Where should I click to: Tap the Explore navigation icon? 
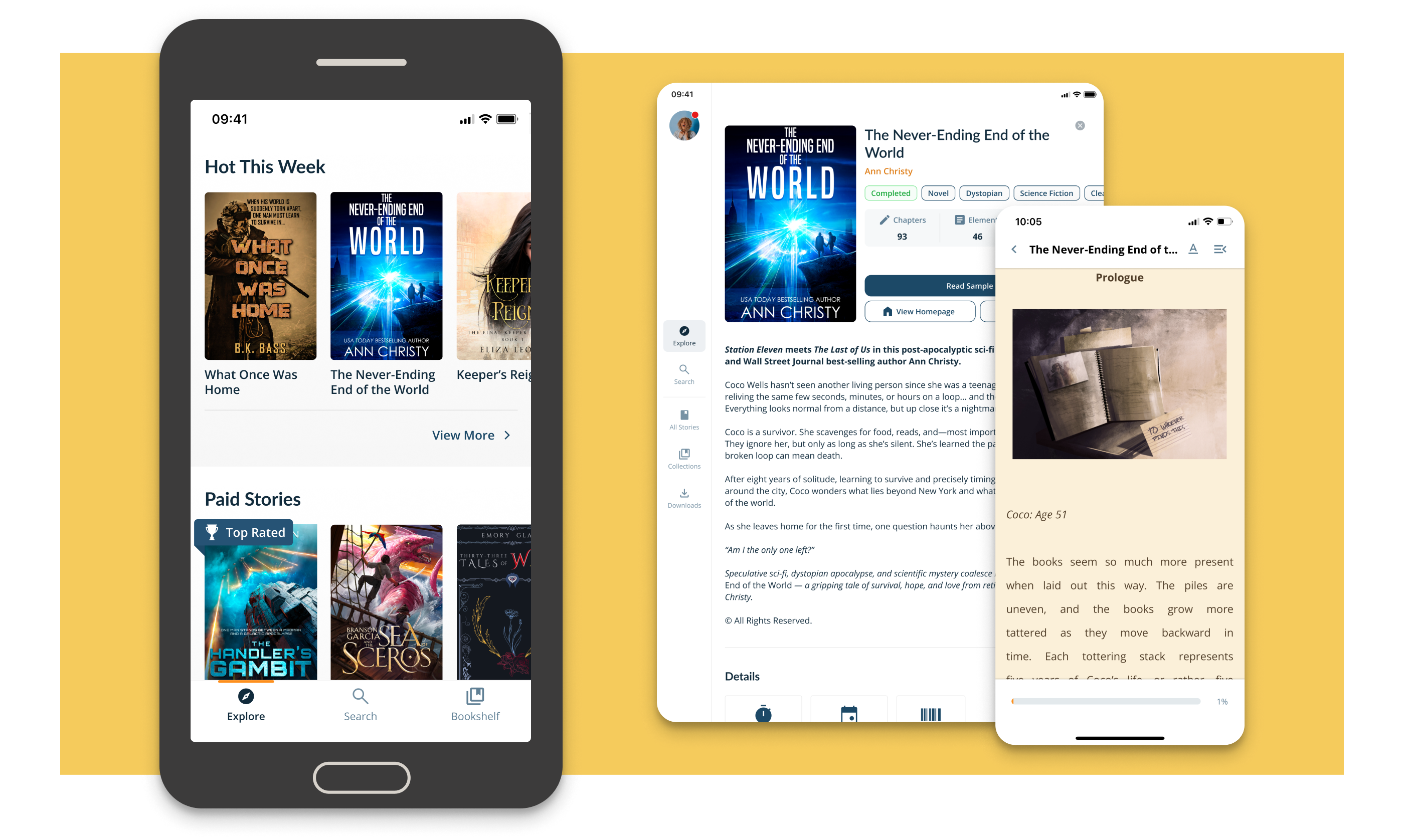pos(246,696)
